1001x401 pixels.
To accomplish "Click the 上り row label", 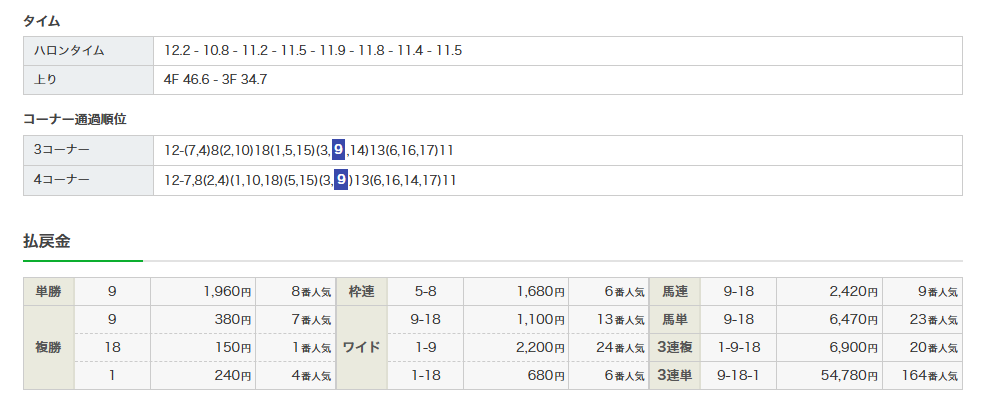I will click(46, 79).
